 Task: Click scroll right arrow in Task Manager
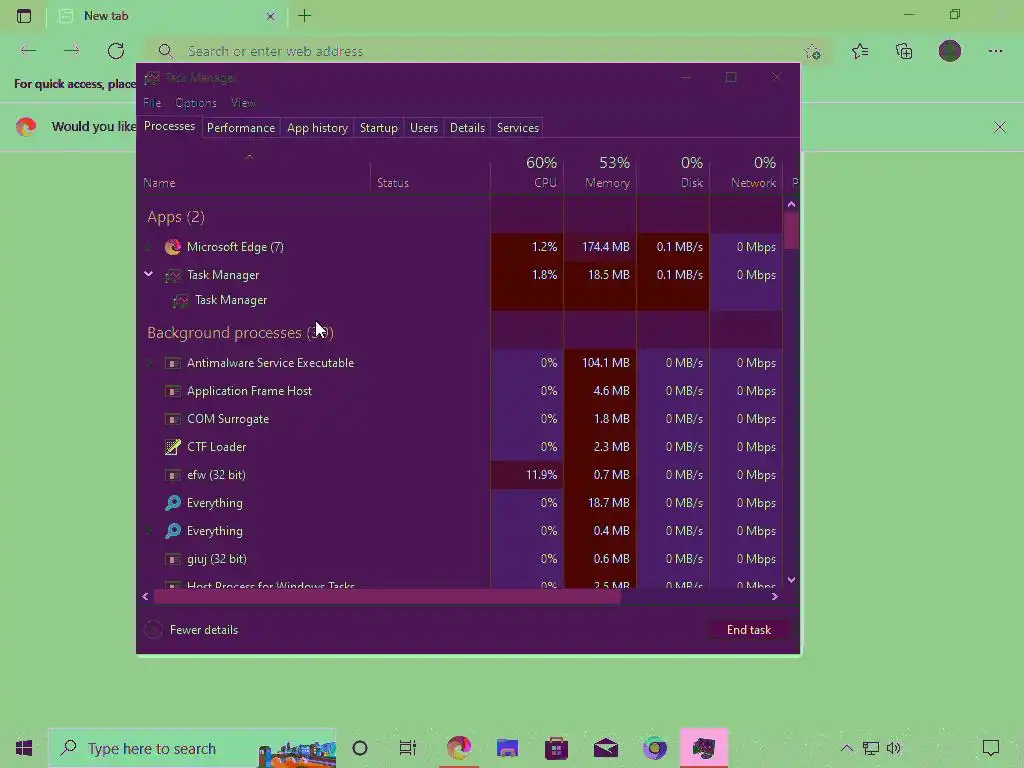pyautogui.click(x=775, y=596)
